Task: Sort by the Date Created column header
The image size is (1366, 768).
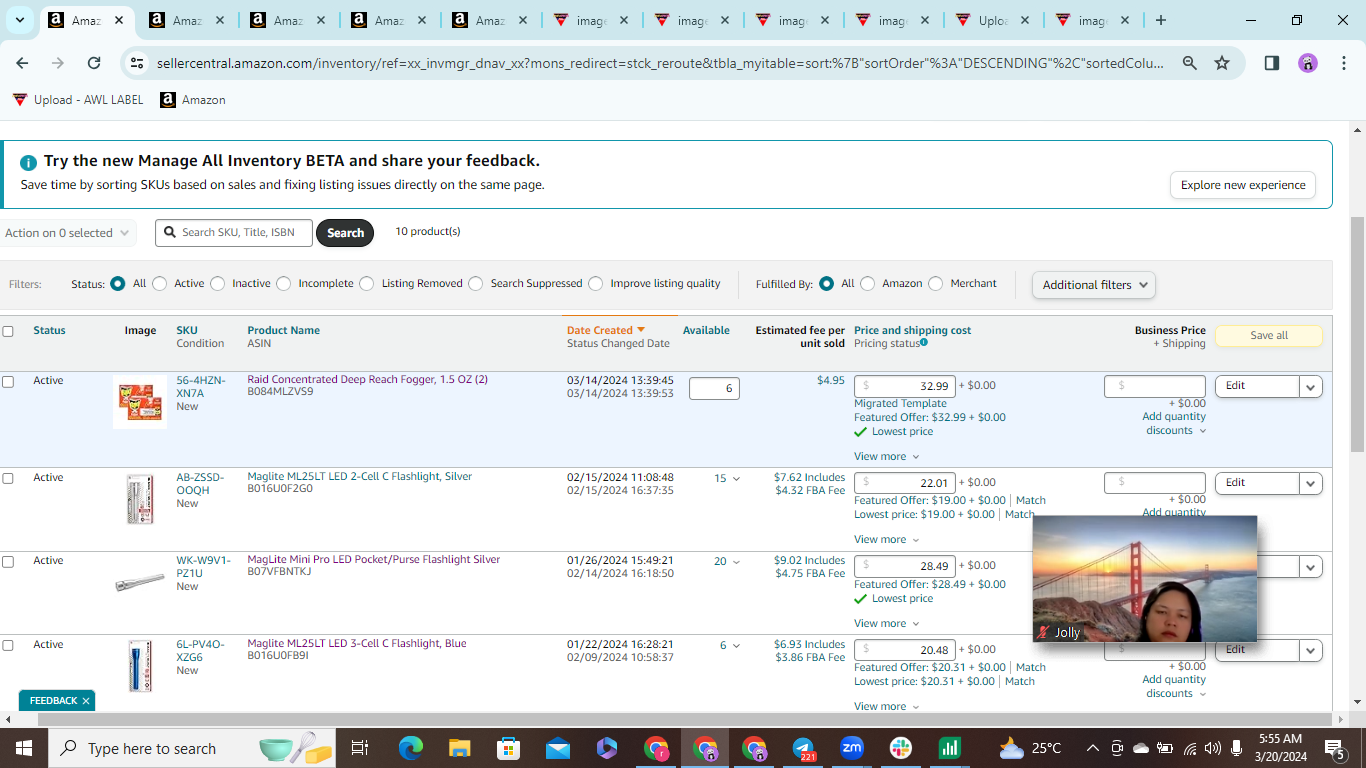Action: pyautogui.click(x=606, y=330)
